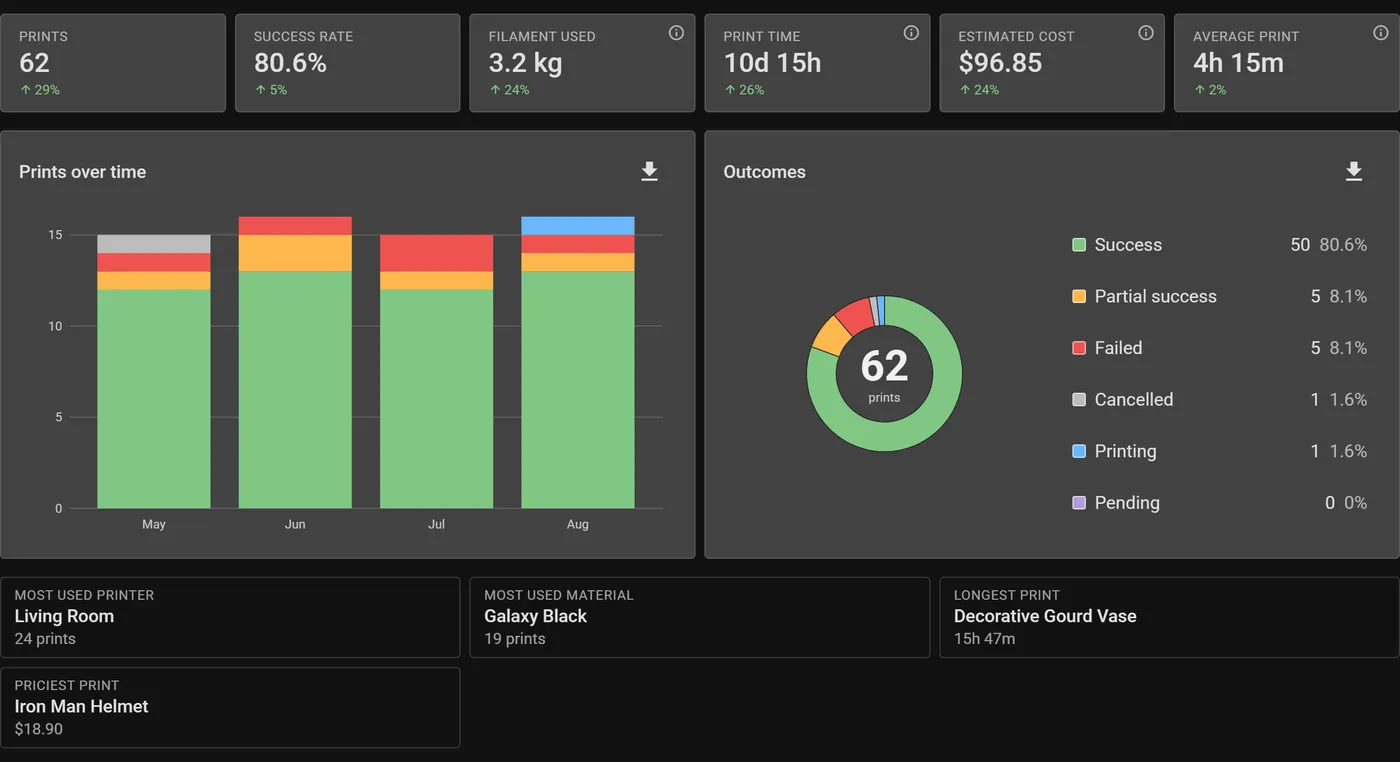The image size is (1400, 762).
Task: Click the grey cancelled segment of May bar
Action: [154, 244]
